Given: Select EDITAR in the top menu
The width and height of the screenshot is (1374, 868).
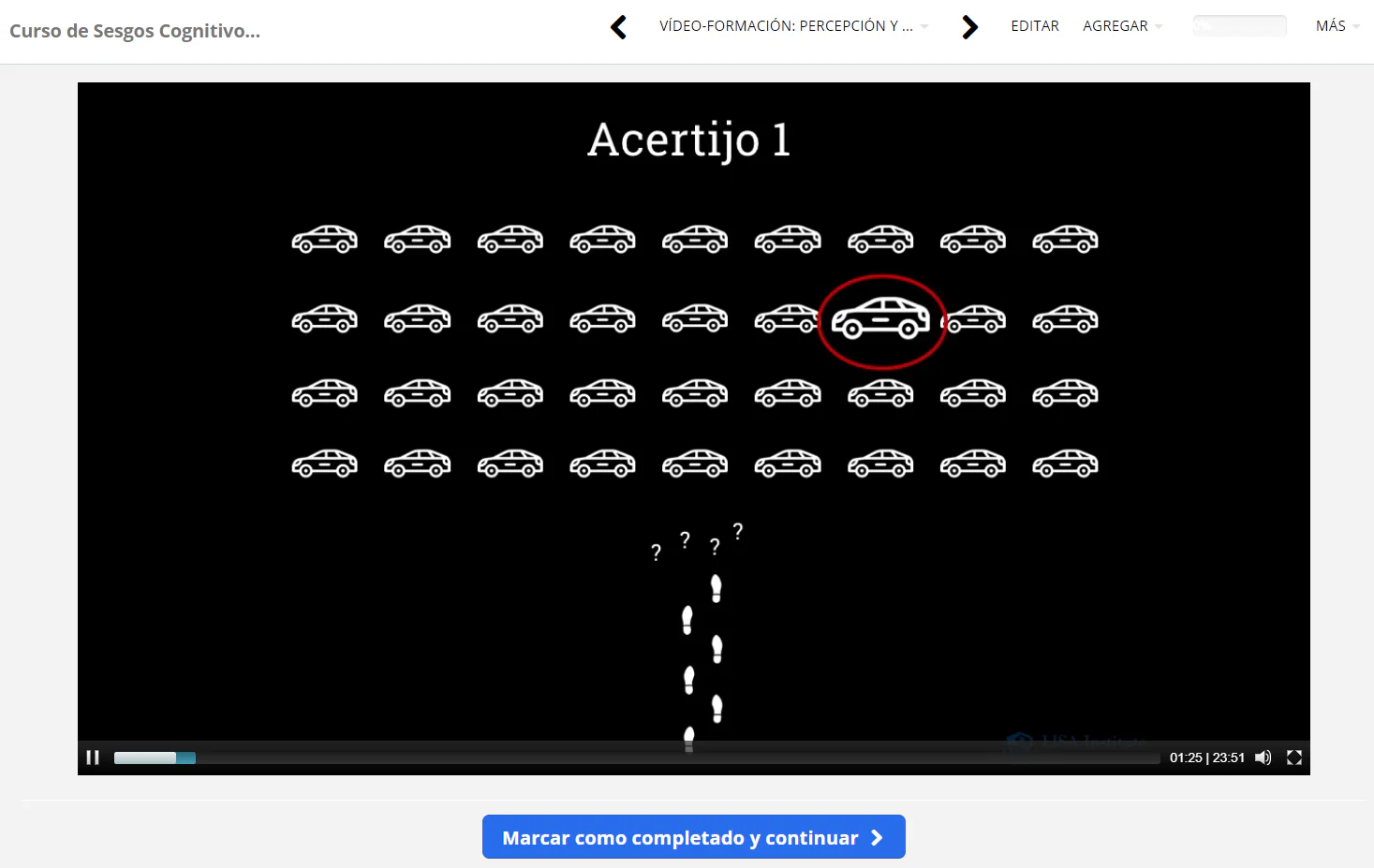Looking at the screenshot, I should pos(1035,26).
